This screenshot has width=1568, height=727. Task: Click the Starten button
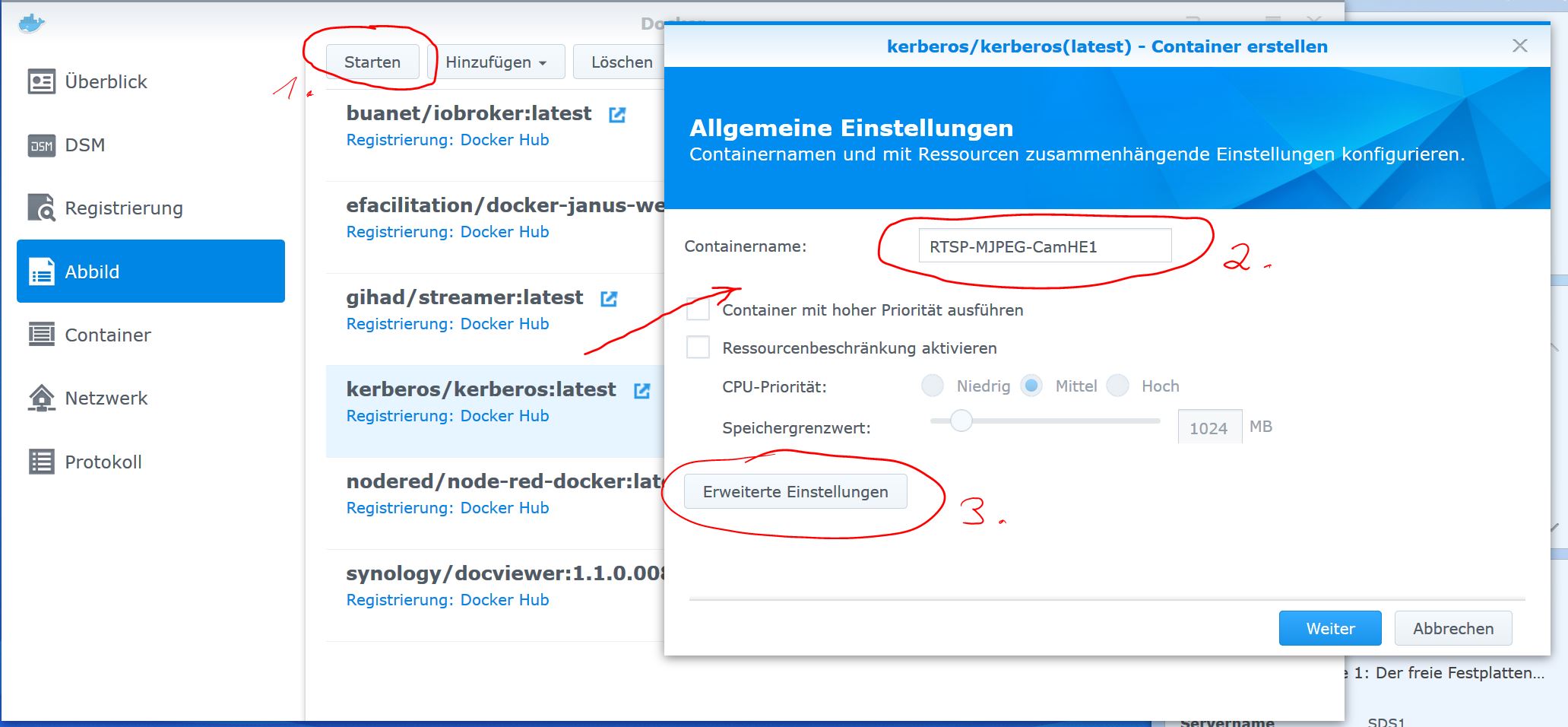tap(372, 62)
